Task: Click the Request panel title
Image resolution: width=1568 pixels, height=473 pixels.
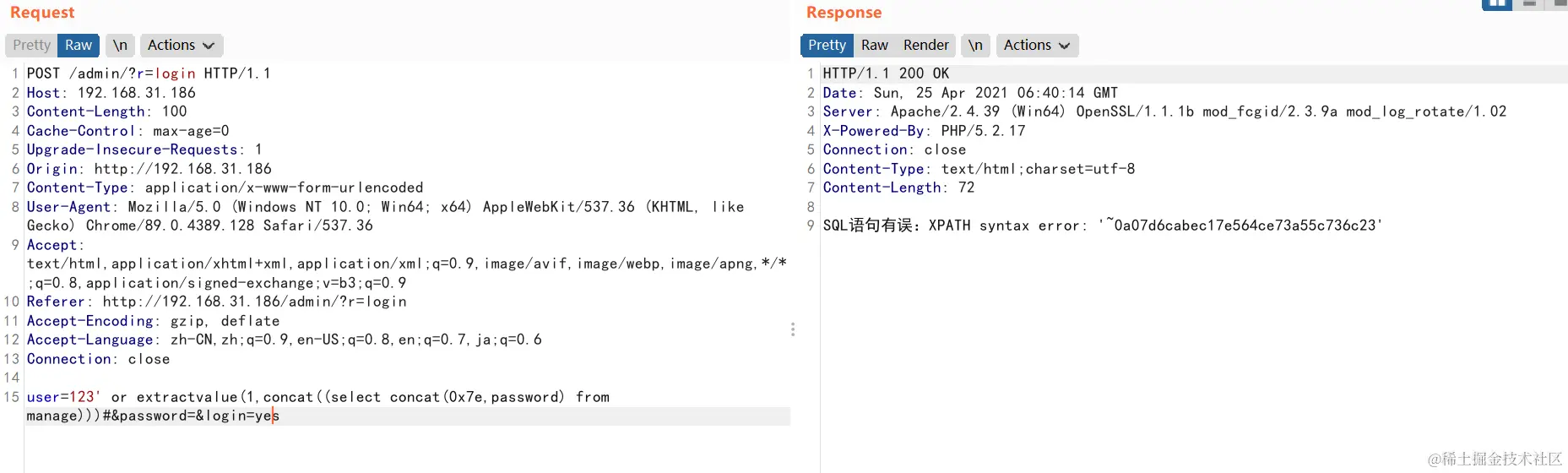Action: click(42, 12)
